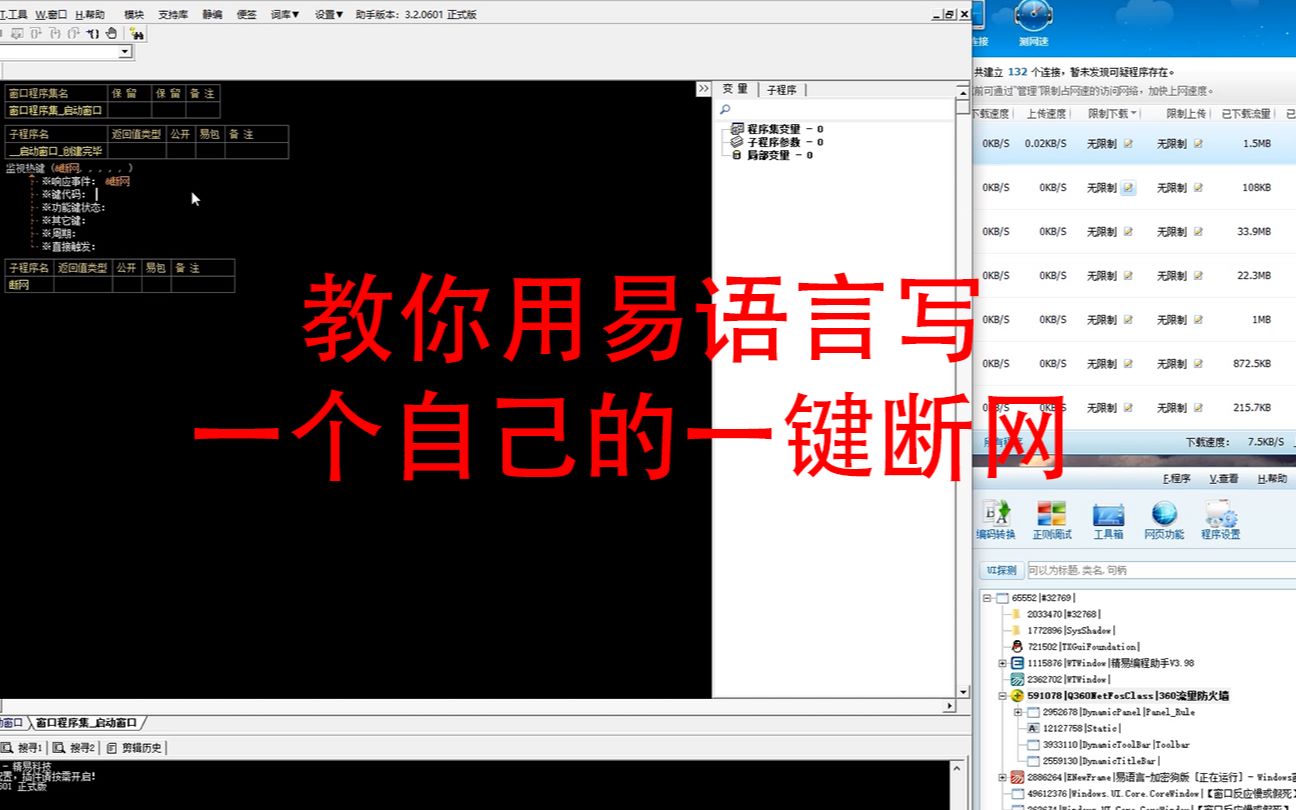Click the 支持库 toolbar button
The height and width of the screenshot is (810, 1296).
click(173, 15)
